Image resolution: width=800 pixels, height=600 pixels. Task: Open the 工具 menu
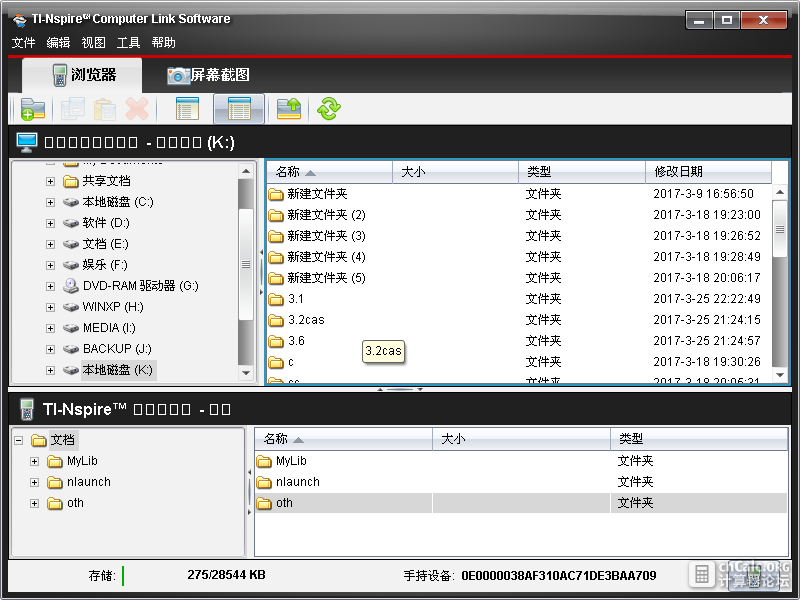click(x=128, y=43)
